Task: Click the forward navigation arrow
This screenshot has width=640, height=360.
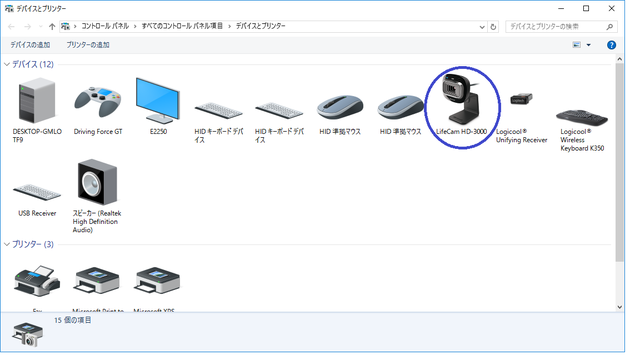Action: coord(27,27)
